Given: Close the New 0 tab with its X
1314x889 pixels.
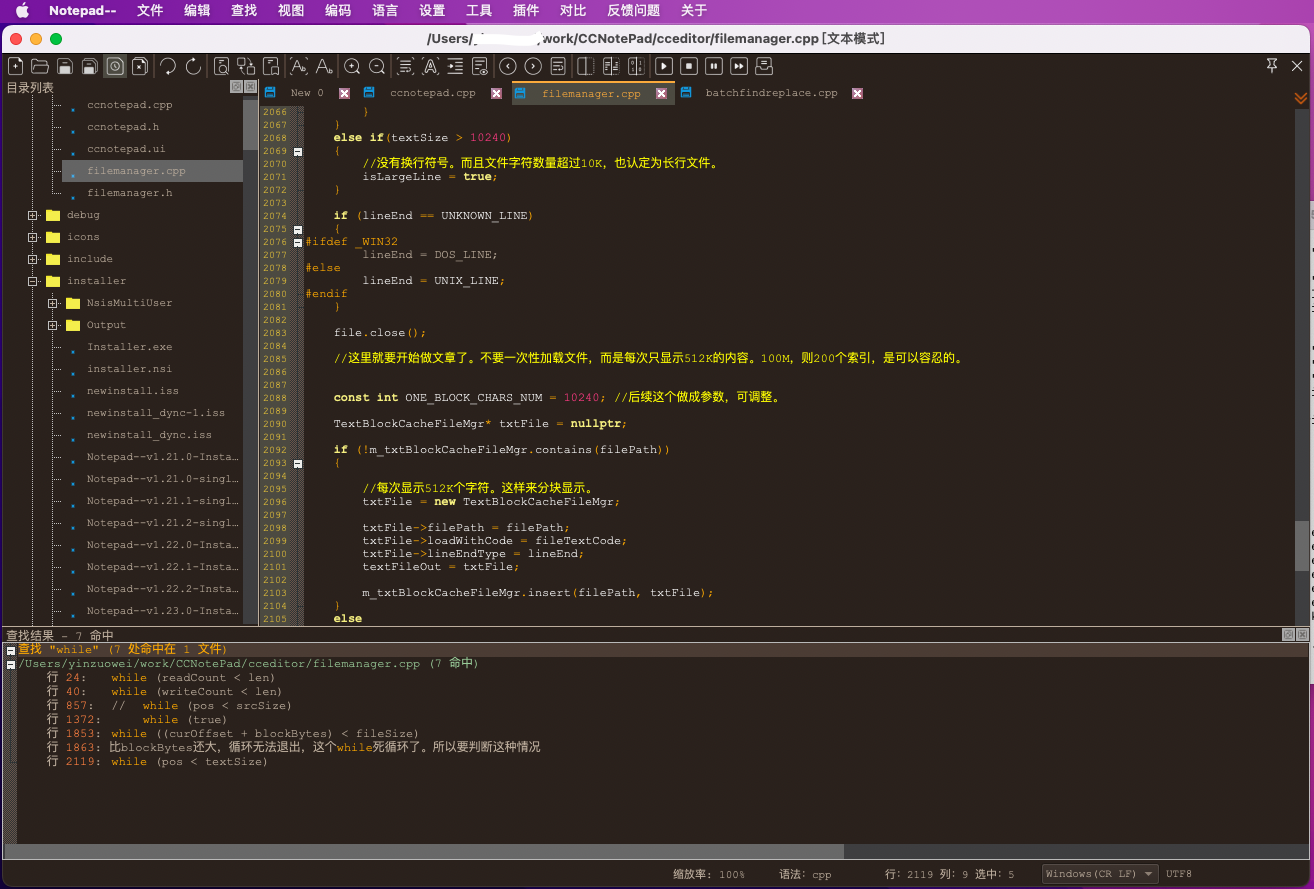Looking at the screenshot, I should (x=344, y=93).
